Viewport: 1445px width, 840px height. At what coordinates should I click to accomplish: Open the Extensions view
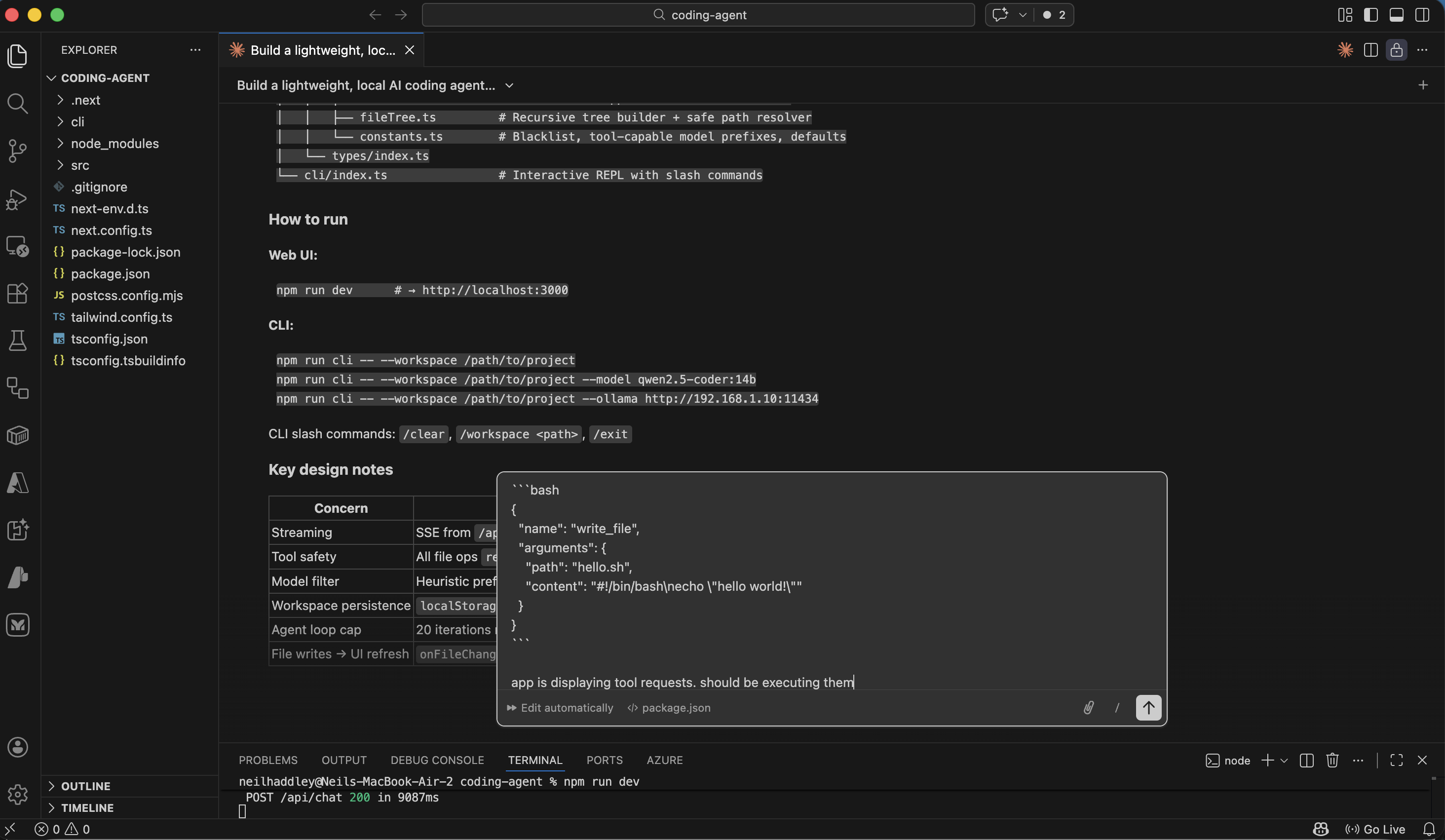pos(17,294)
